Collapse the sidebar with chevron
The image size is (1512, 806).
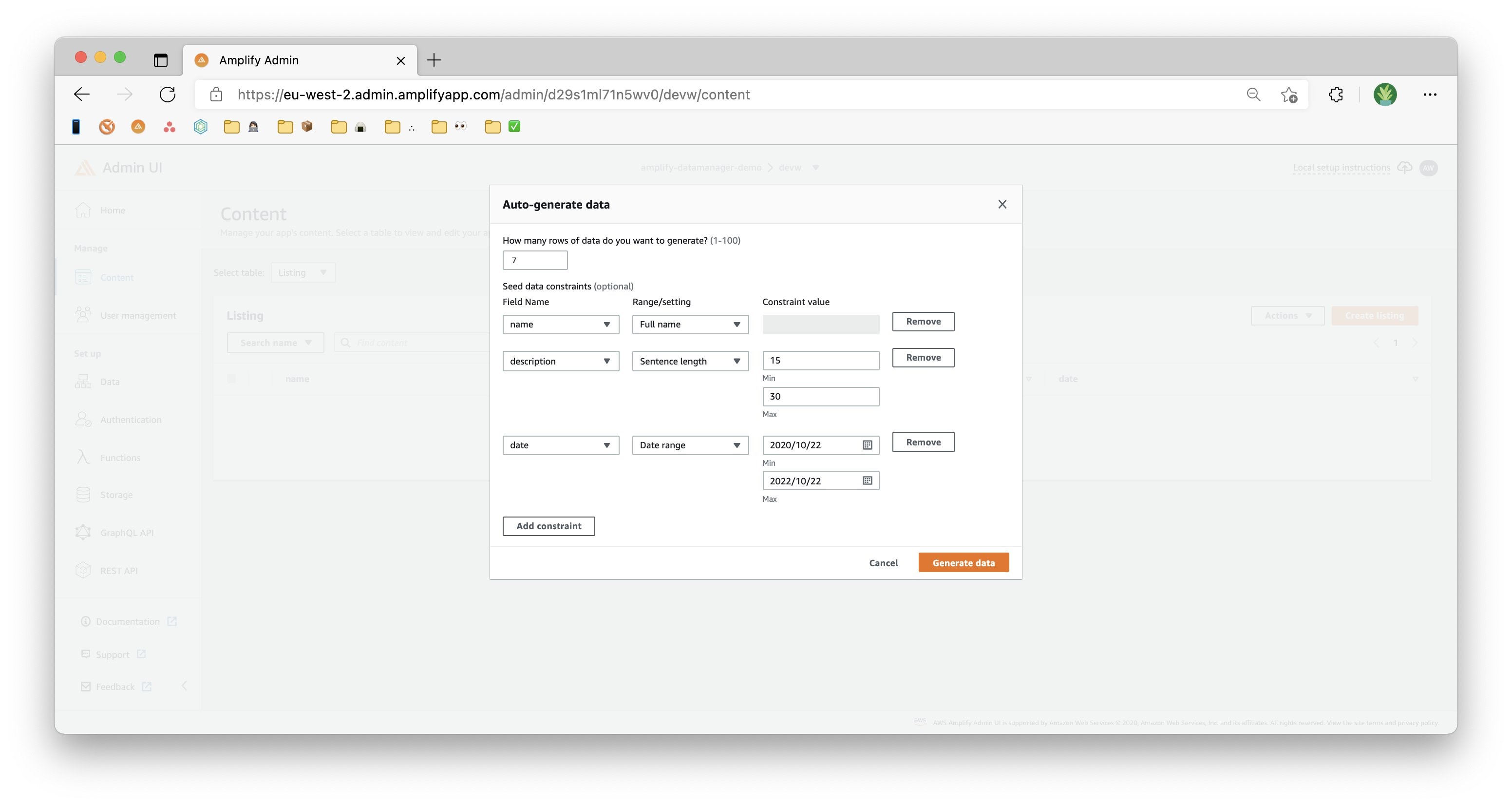pos(184,686)
